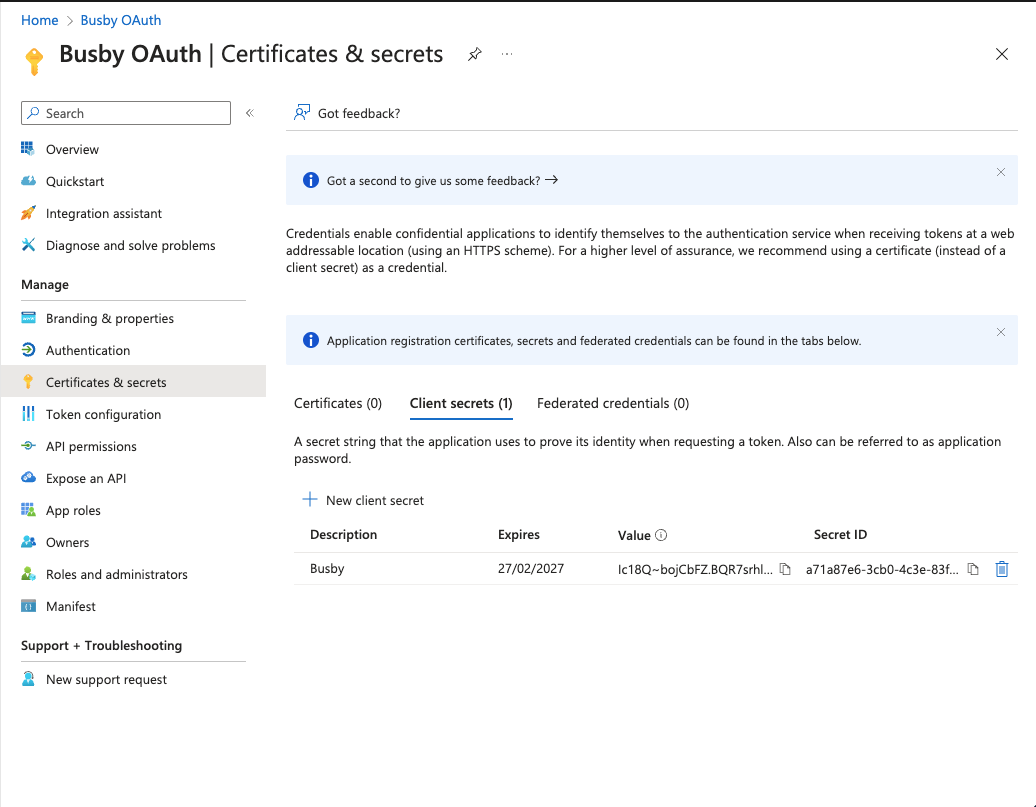Open the Got feedback? panel

coord(347,113)
